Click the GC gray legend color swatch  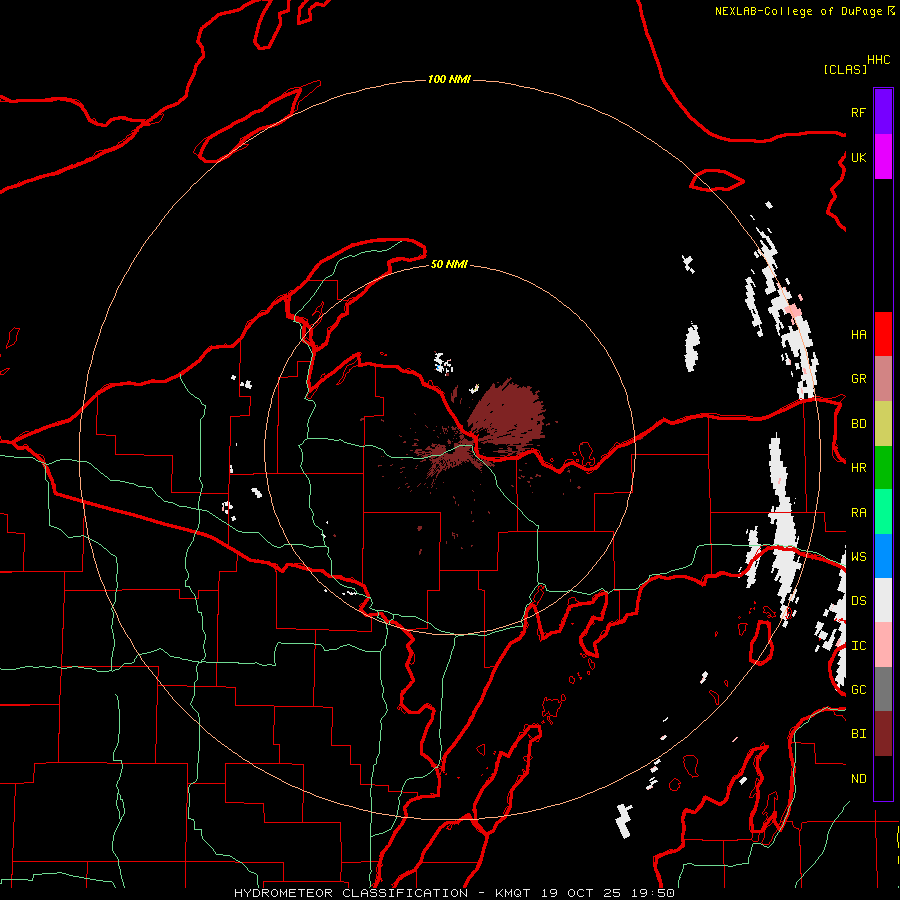tap(883, 689)
